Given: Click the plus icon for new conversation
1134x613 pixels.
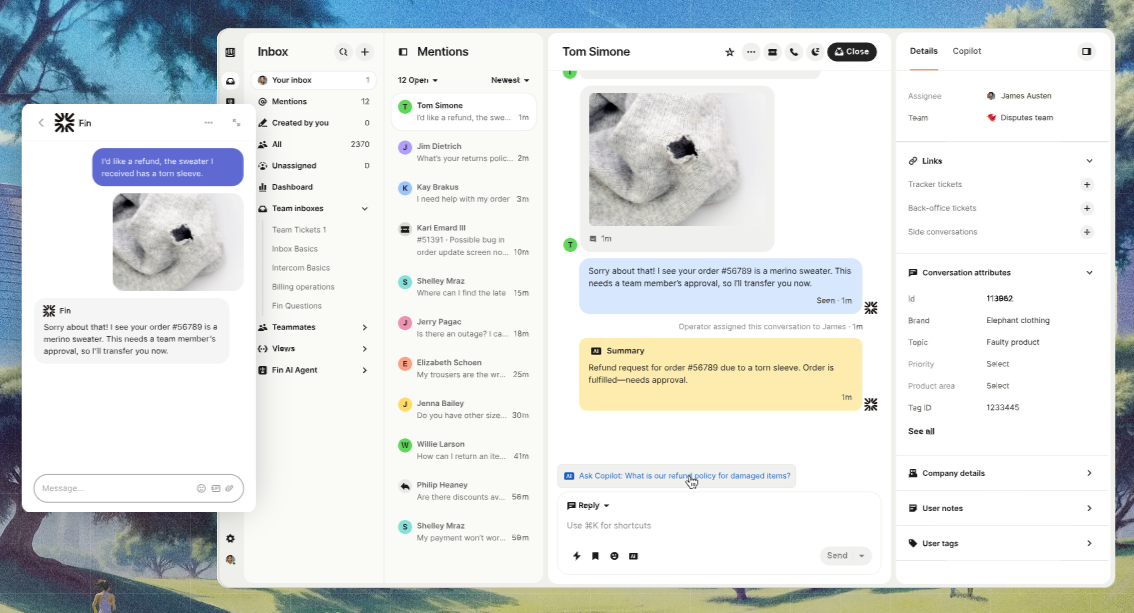Looking at the screenshot, I should coord(365,52).
